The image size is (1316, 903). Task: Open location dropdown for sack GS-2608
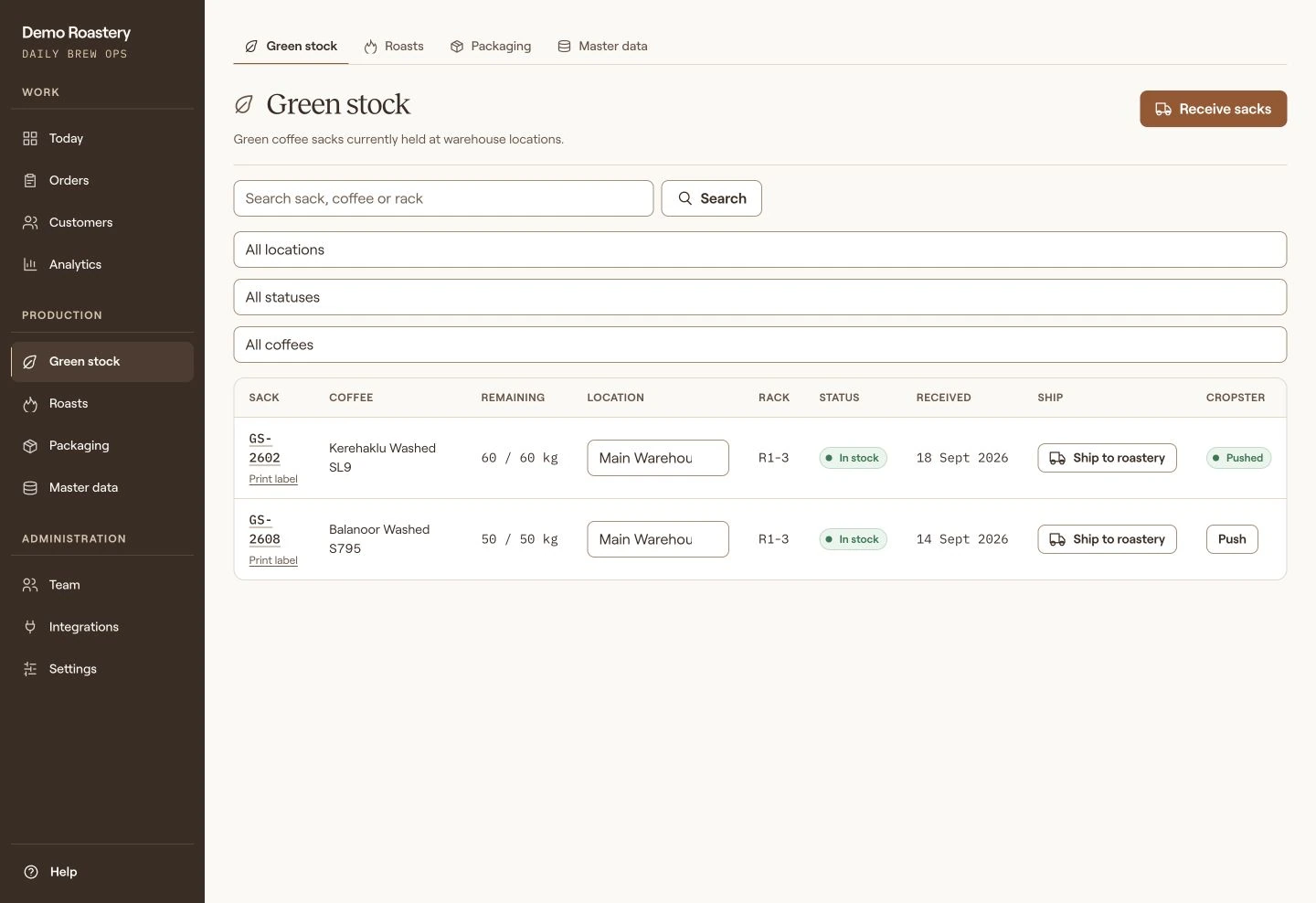point(658,539)
